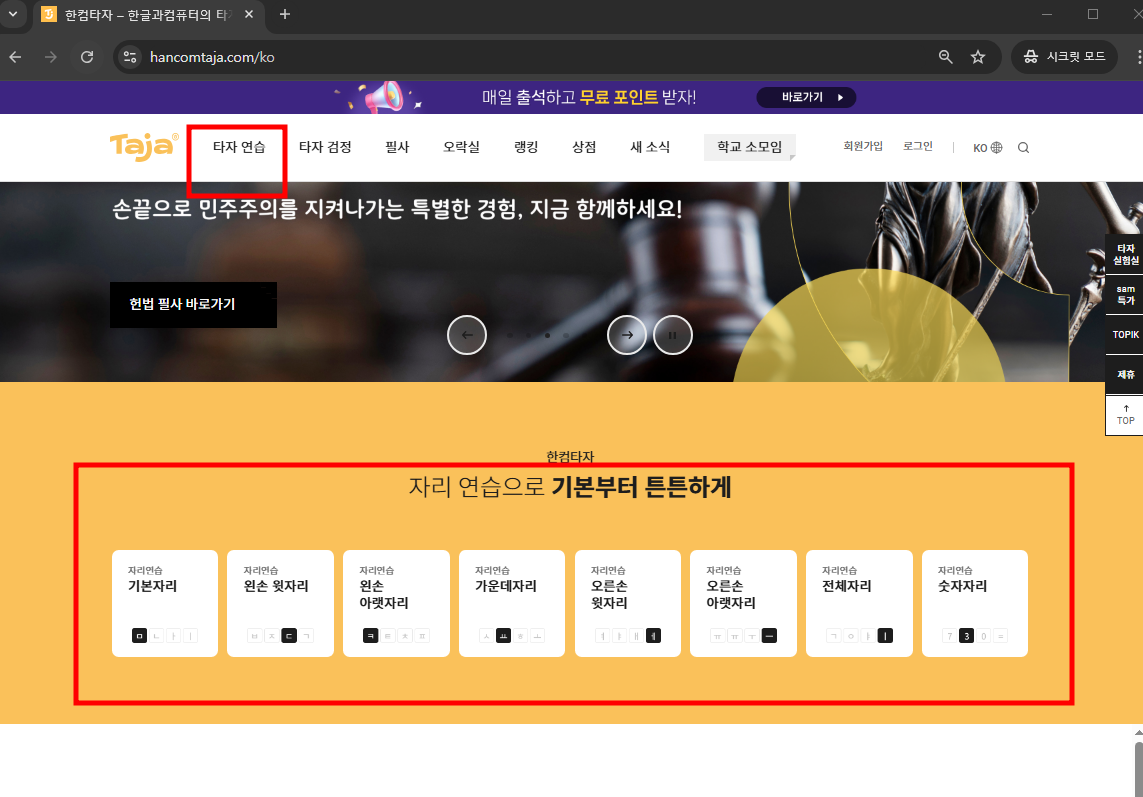Click the 바로가기 banner button
This screenshot has height=797, width=1143.
pyautogui.click(x=806, y=97)
